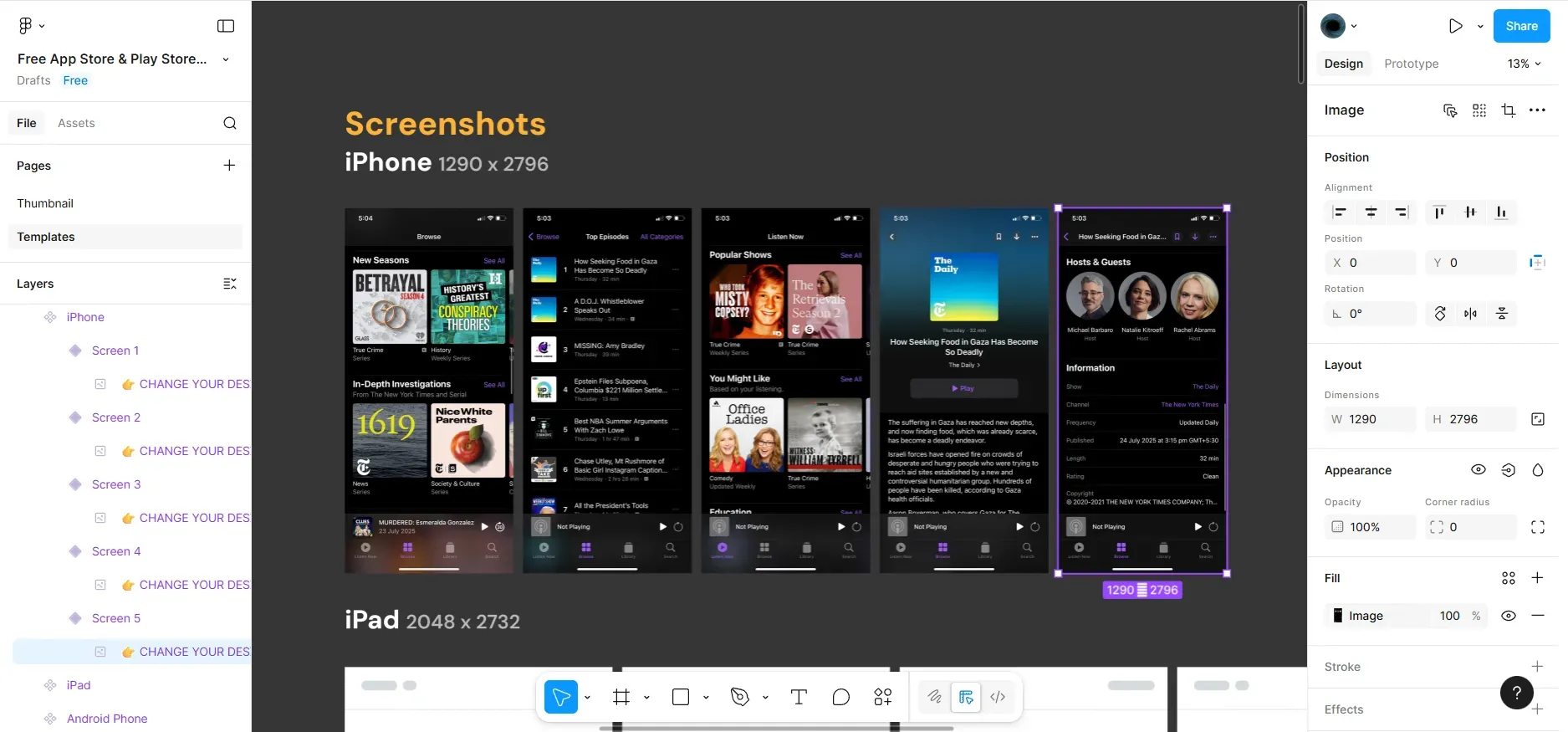Viewport: 1568px width, 732px height.
Task: Click the blend mode droplet icon
Action: point(1537,470)
